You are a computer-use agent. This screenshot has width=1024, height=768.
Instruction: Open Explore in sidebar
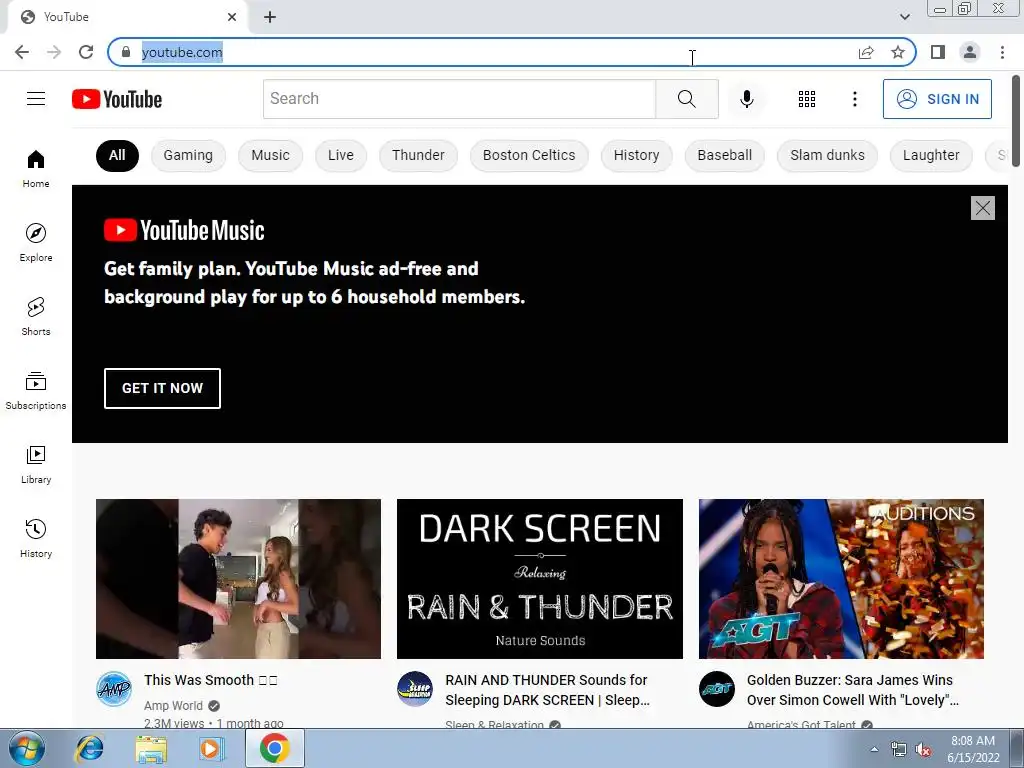(36, 242)
